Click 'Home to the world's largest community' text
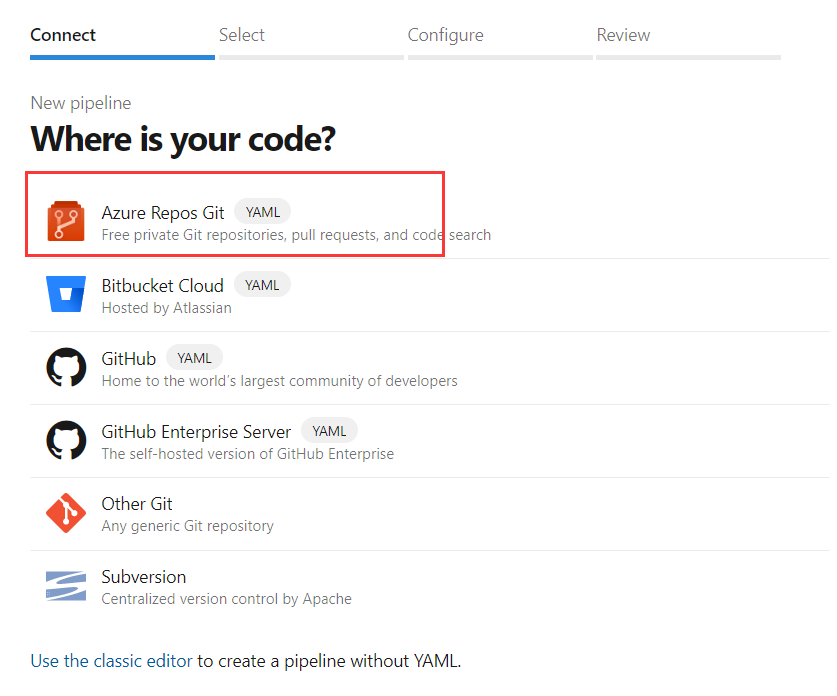Image resolution: width=837 pixels, height=696 pixels. (280, 381)
